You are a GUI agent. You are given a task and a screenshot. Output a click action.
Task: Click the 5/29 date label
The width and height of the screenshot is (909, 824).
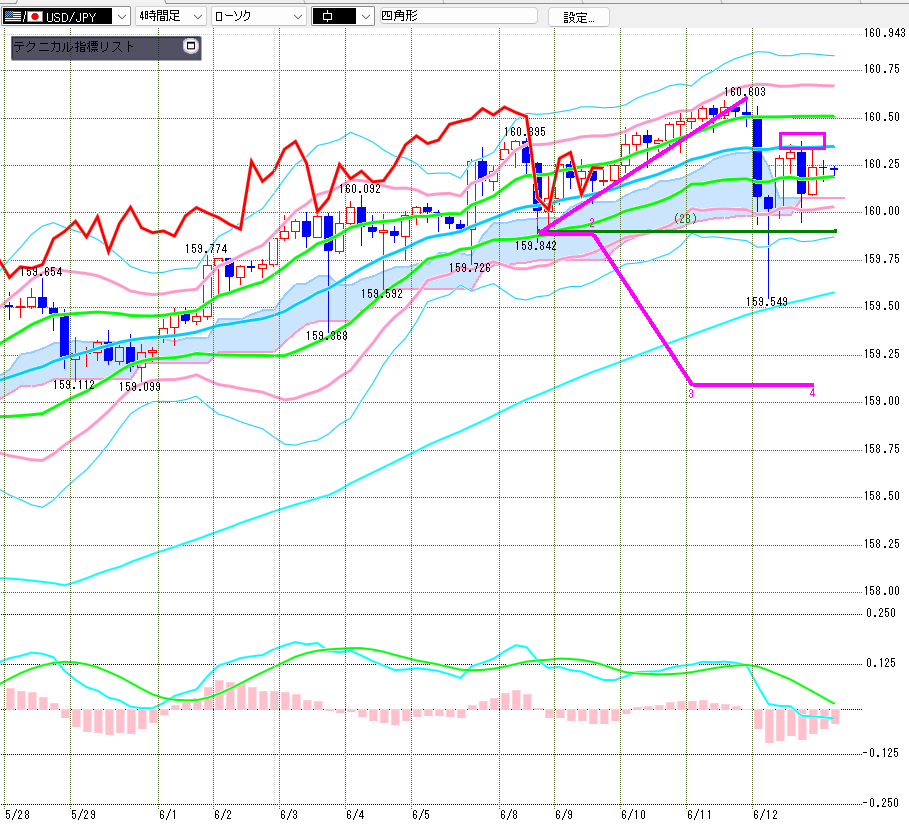coord(83,815)
